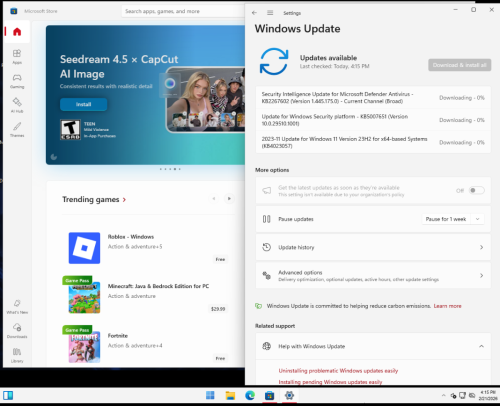Open Downloads in Store sidebar
The image size is (500, 406).
pos(17,331)
